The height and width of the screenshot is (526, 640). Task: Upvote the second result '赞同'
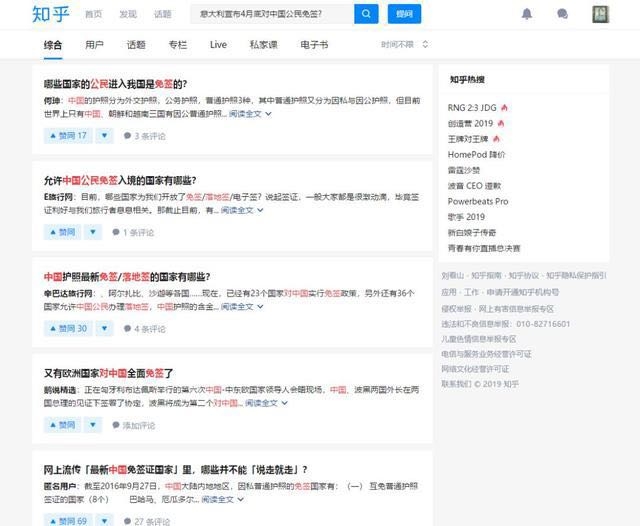coord(61,232)
